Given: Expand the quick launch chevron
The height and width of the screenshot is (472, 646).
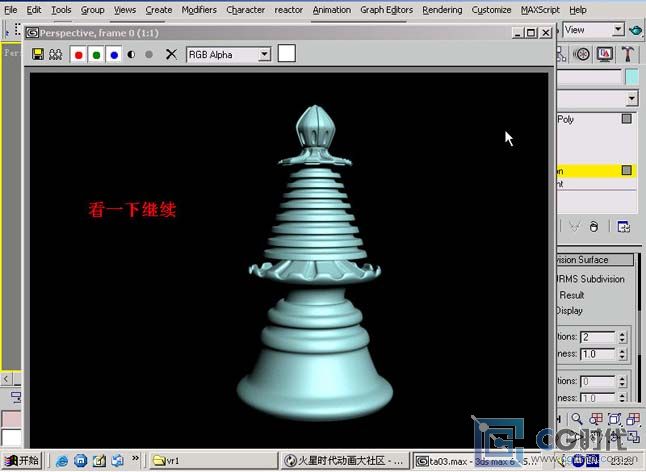Looking at the screenshot, I should (136, 458).
